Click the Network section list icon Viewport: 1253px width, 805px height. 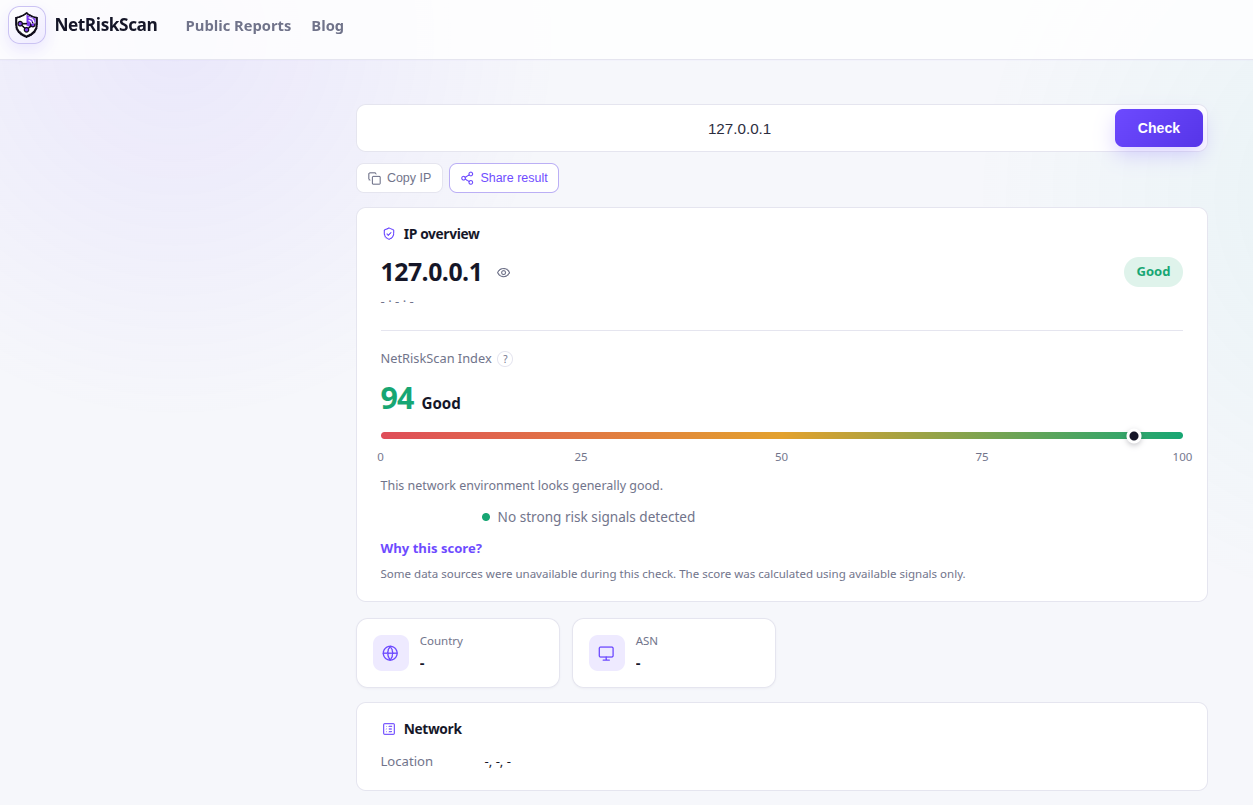coord(389,729)
